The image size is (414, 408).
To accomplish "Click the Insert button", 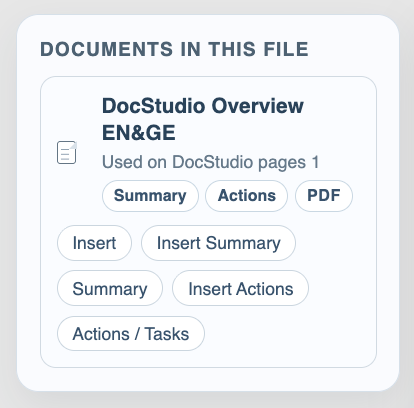I will coord(94,243).
